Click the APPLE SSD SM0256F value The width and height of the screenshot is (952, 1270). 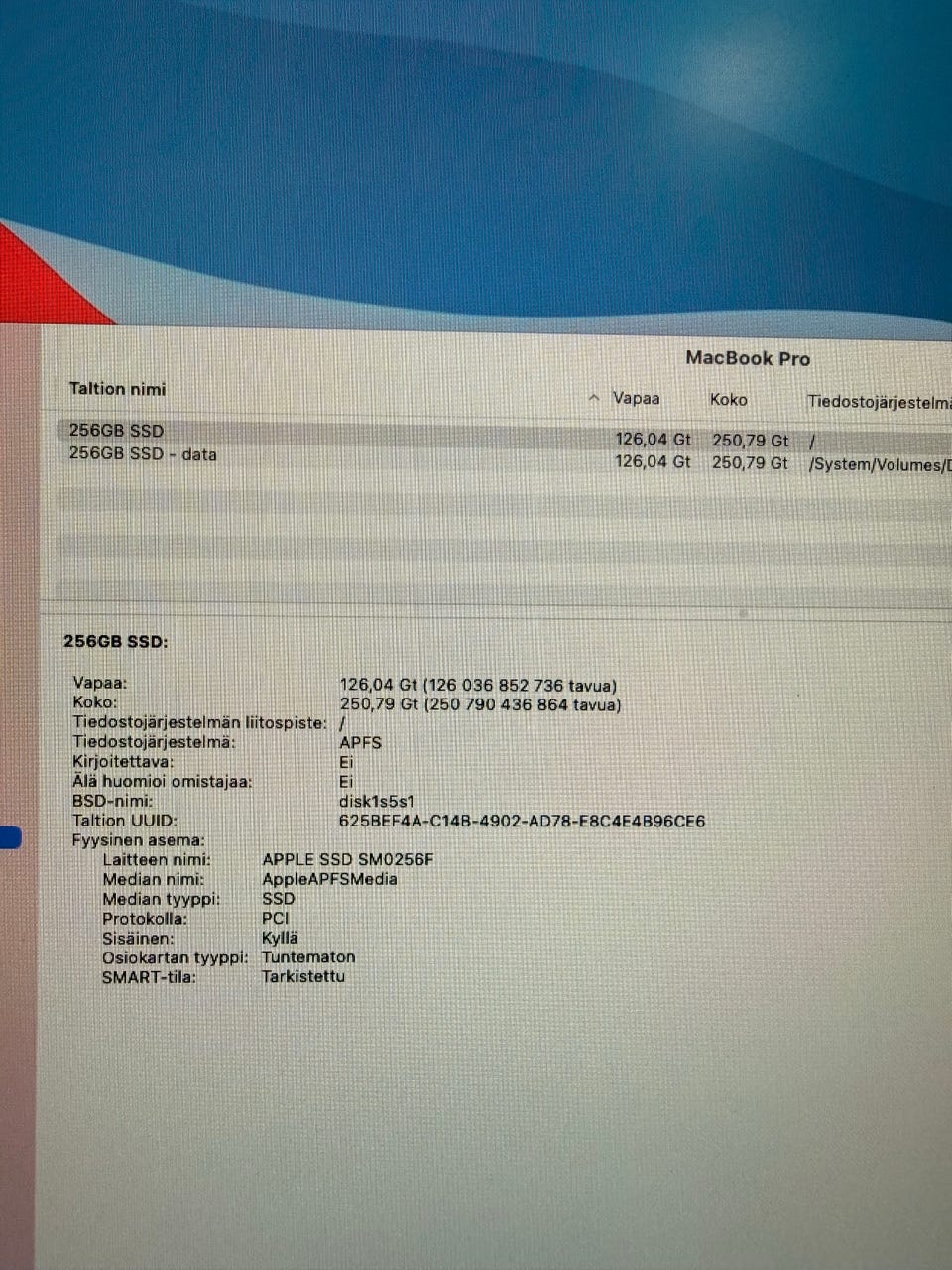pyautogui.click(x=348, y=860)
